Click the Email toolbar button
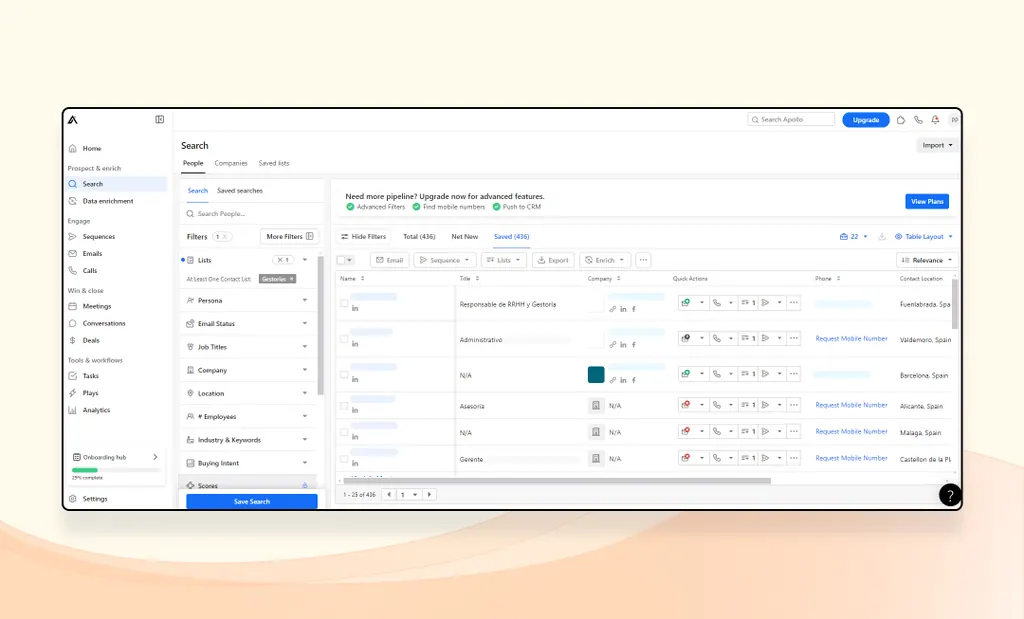The image size is (1024, 619). [389, 260]
